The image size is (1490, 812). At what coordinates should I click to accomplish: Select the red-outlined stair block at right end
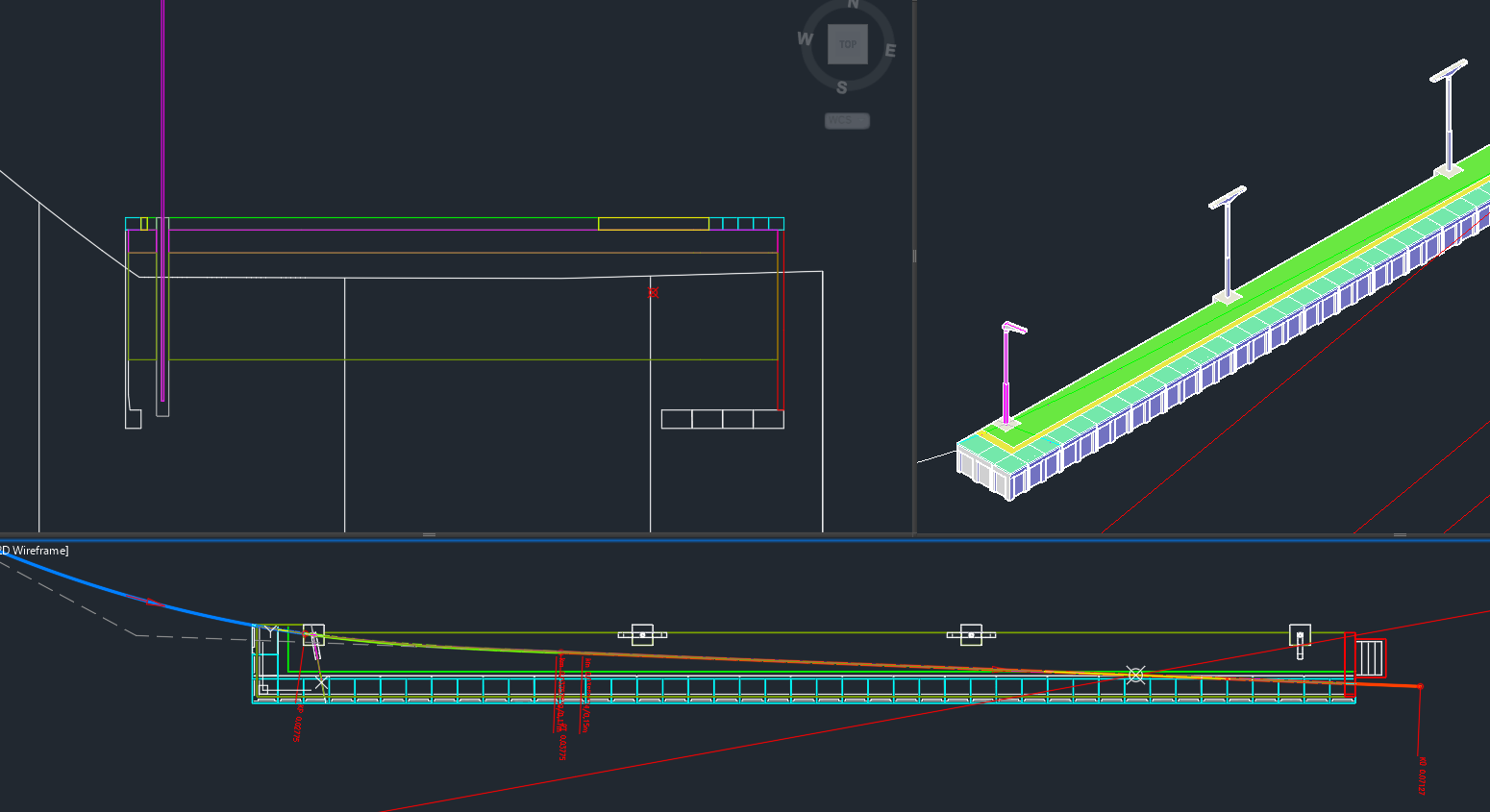(x=1371, y=658)
